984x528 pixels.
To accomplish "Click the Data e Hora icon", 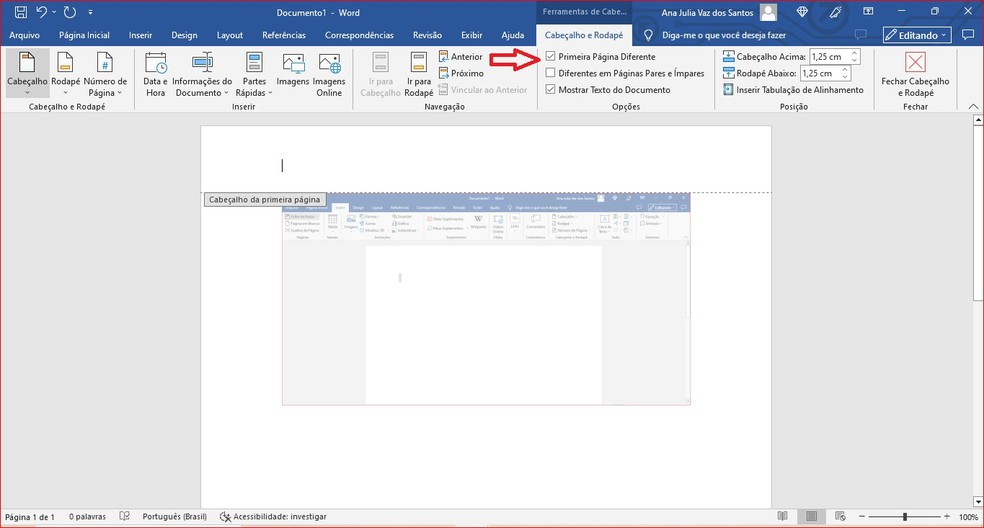I will (155, 73).
